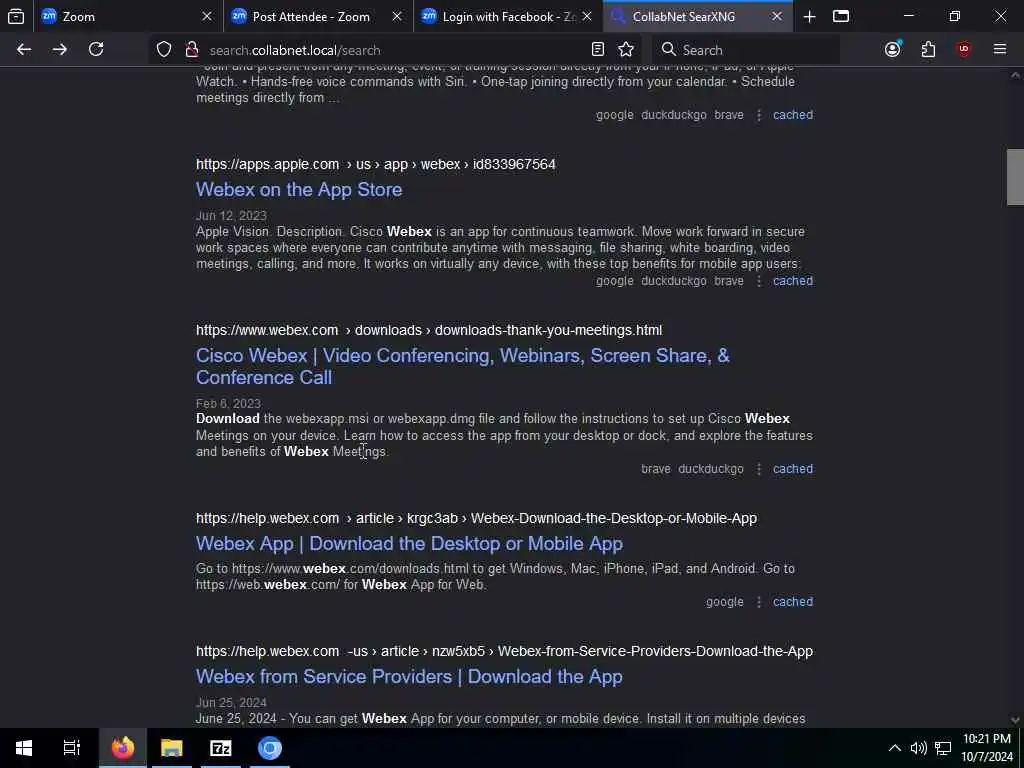The image size is (1024, 768).
Task: Open Cisco Webex Video Conferencing result link
Action: click(462, 366)
